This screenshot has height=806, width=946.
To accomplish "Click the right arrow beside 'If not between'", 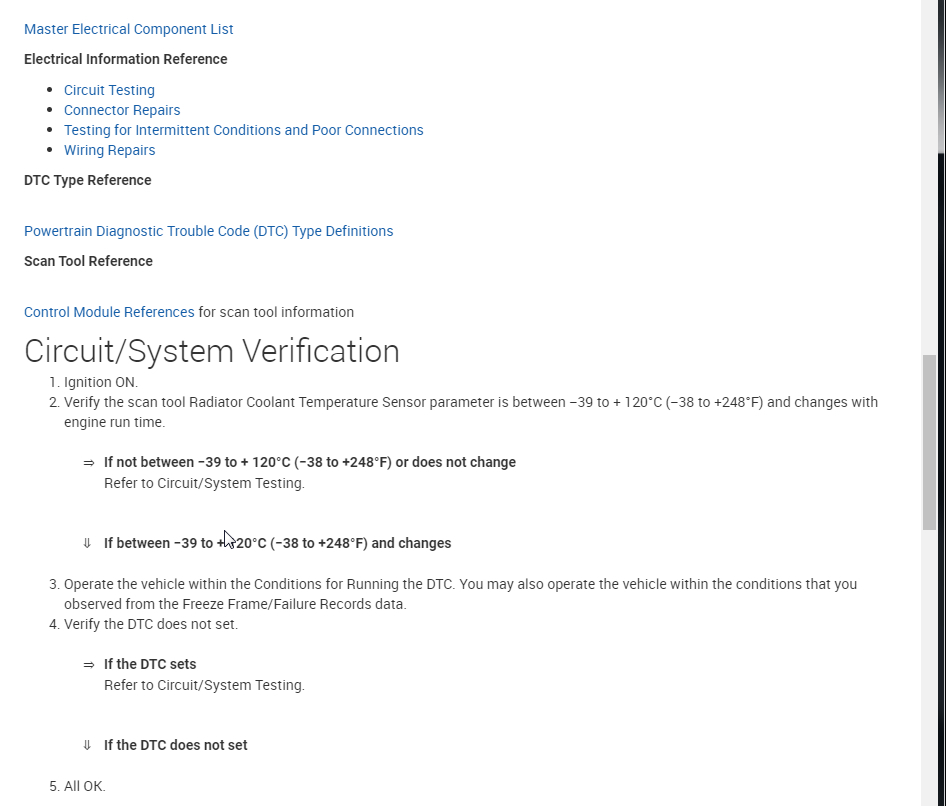I will (88, 463).
